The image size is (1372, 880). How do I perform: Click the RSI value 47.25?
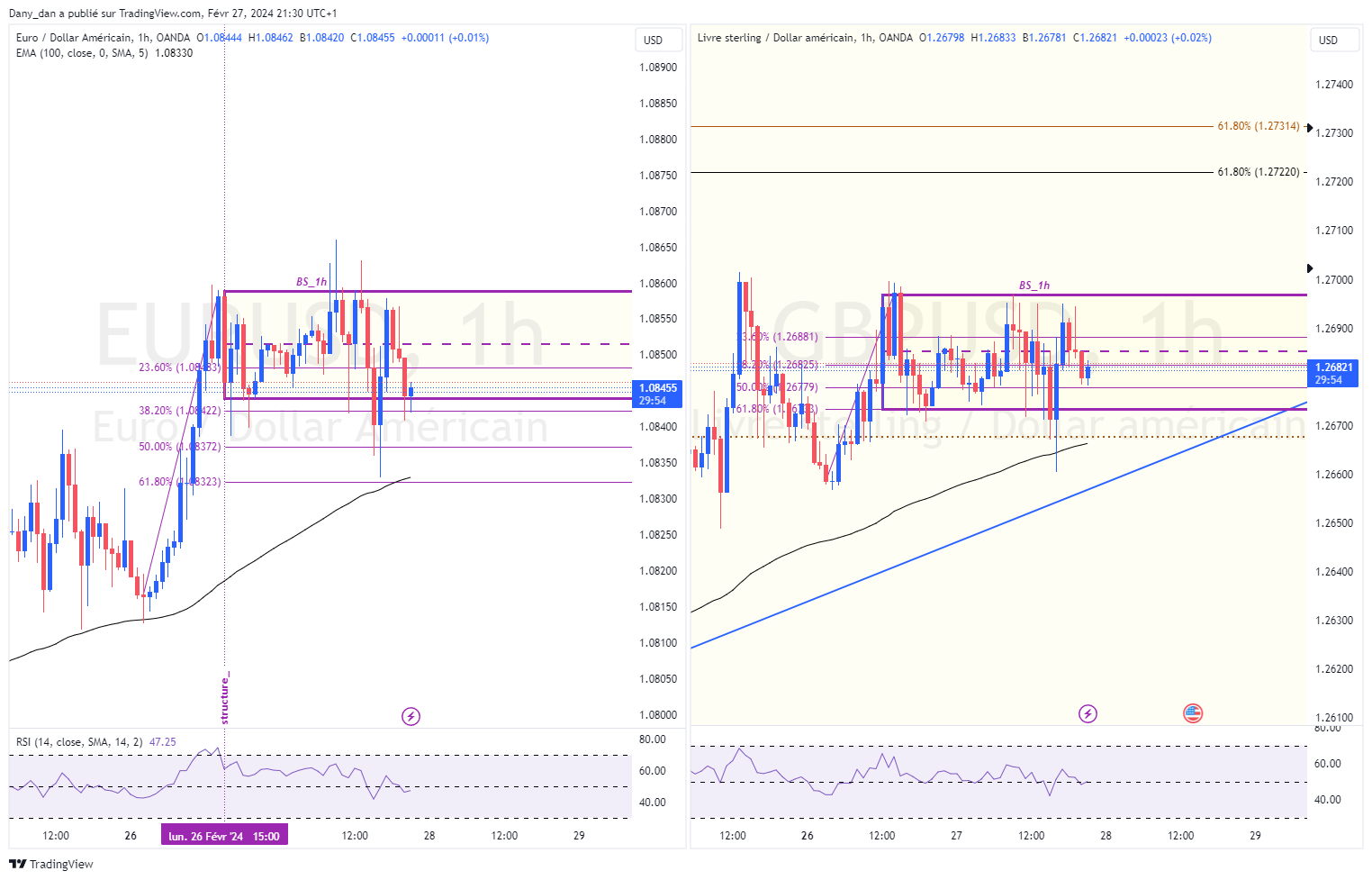(x=163, y=742)
